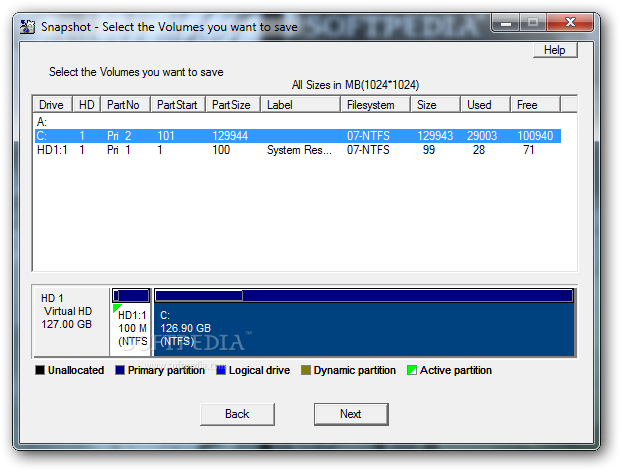Sort volumes by Free column
This screenshot has height=471, width=621.
point(534,105)
